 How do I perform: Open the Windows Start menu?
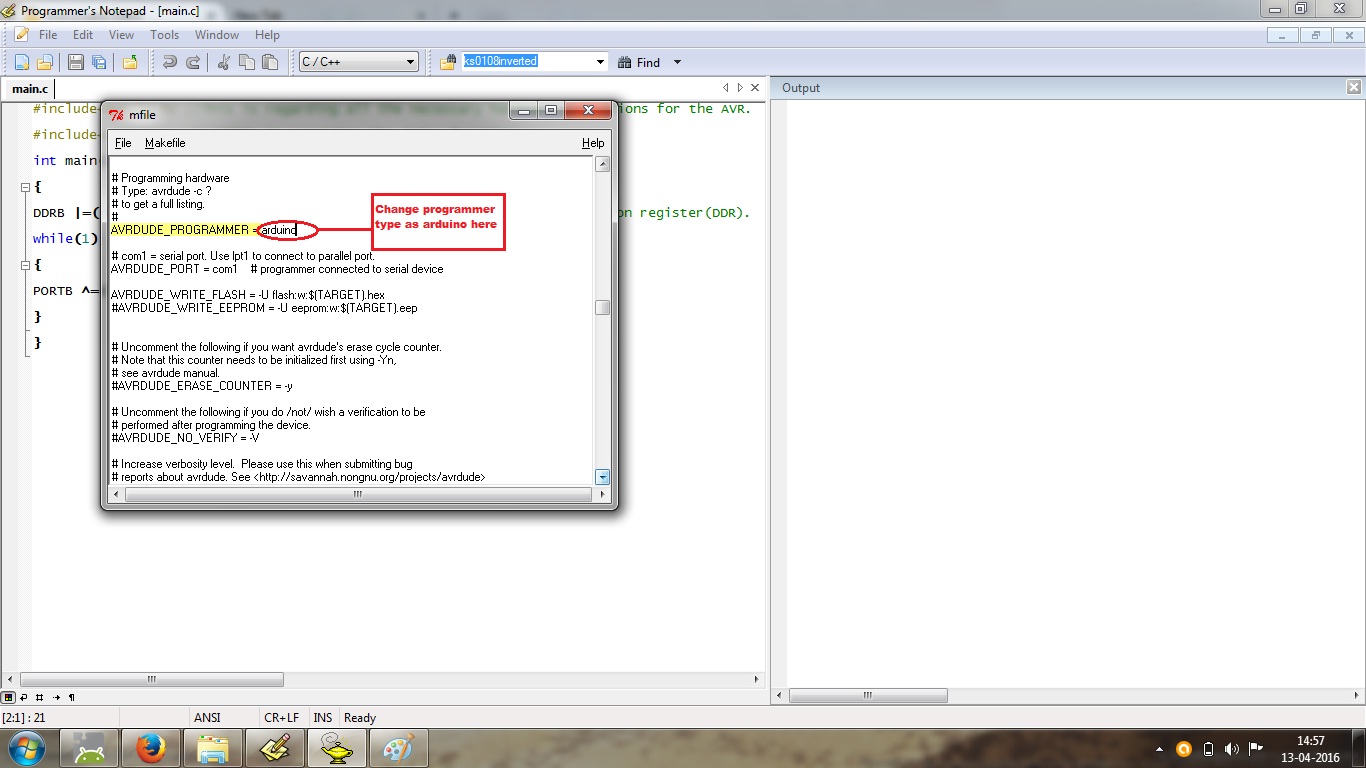27,748
